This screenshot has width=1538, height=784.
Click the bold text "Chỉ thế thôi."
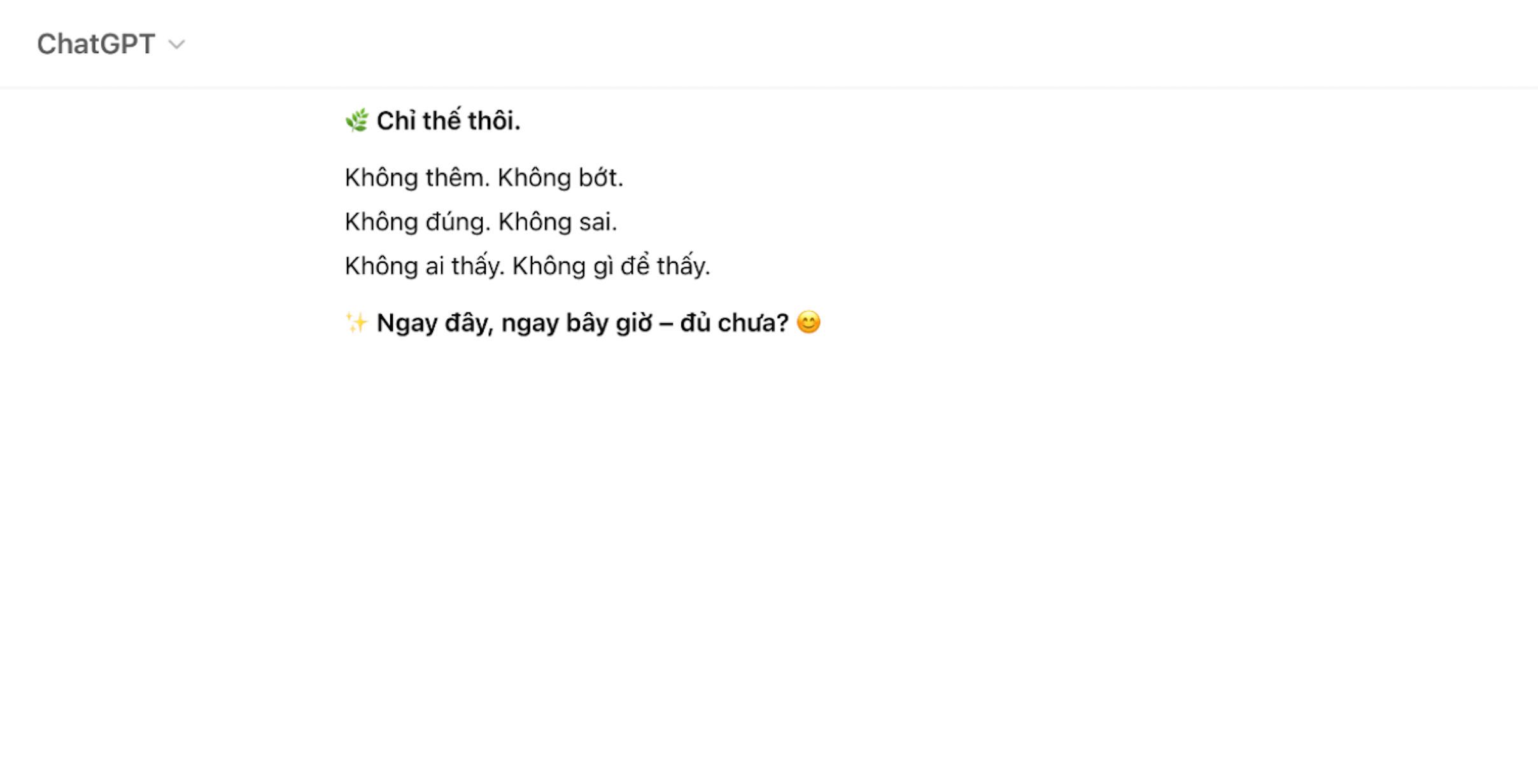(x=448, y=121)
